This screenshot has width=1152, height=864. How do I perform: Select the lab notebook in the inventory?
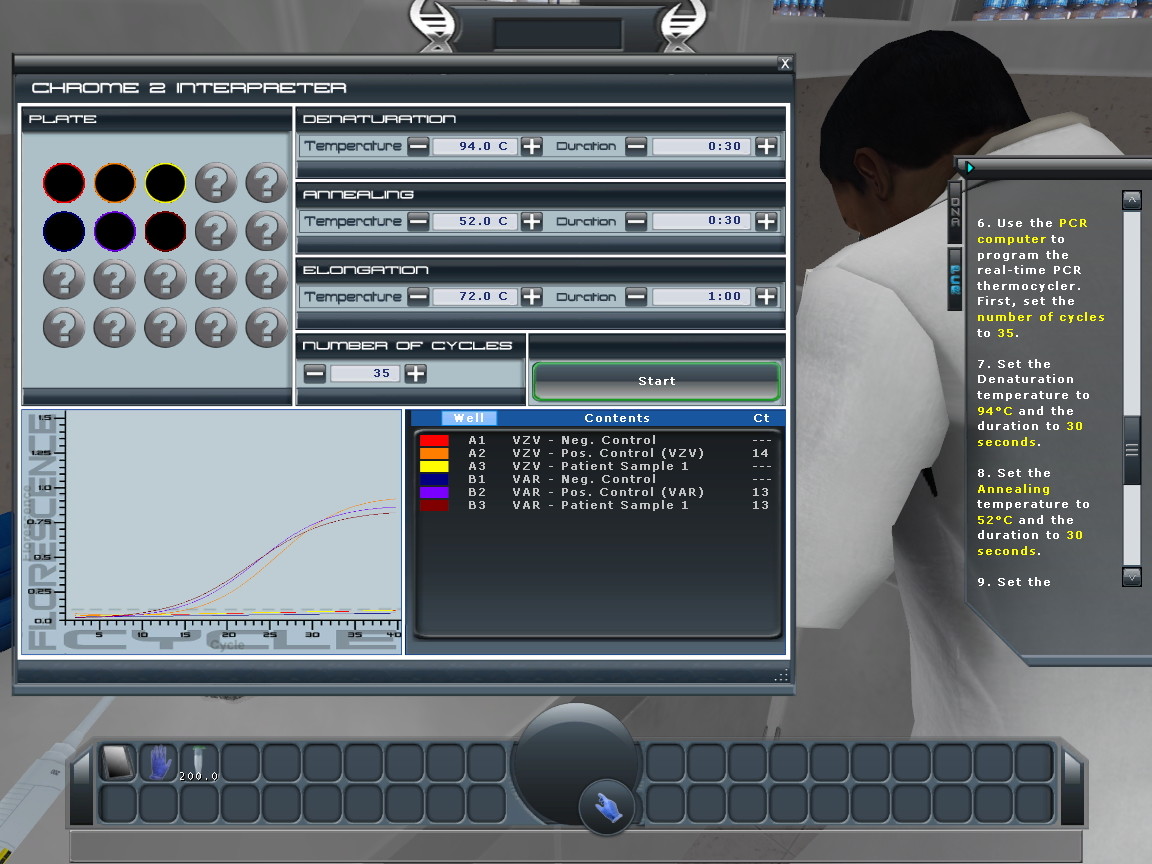click(117, 762)
